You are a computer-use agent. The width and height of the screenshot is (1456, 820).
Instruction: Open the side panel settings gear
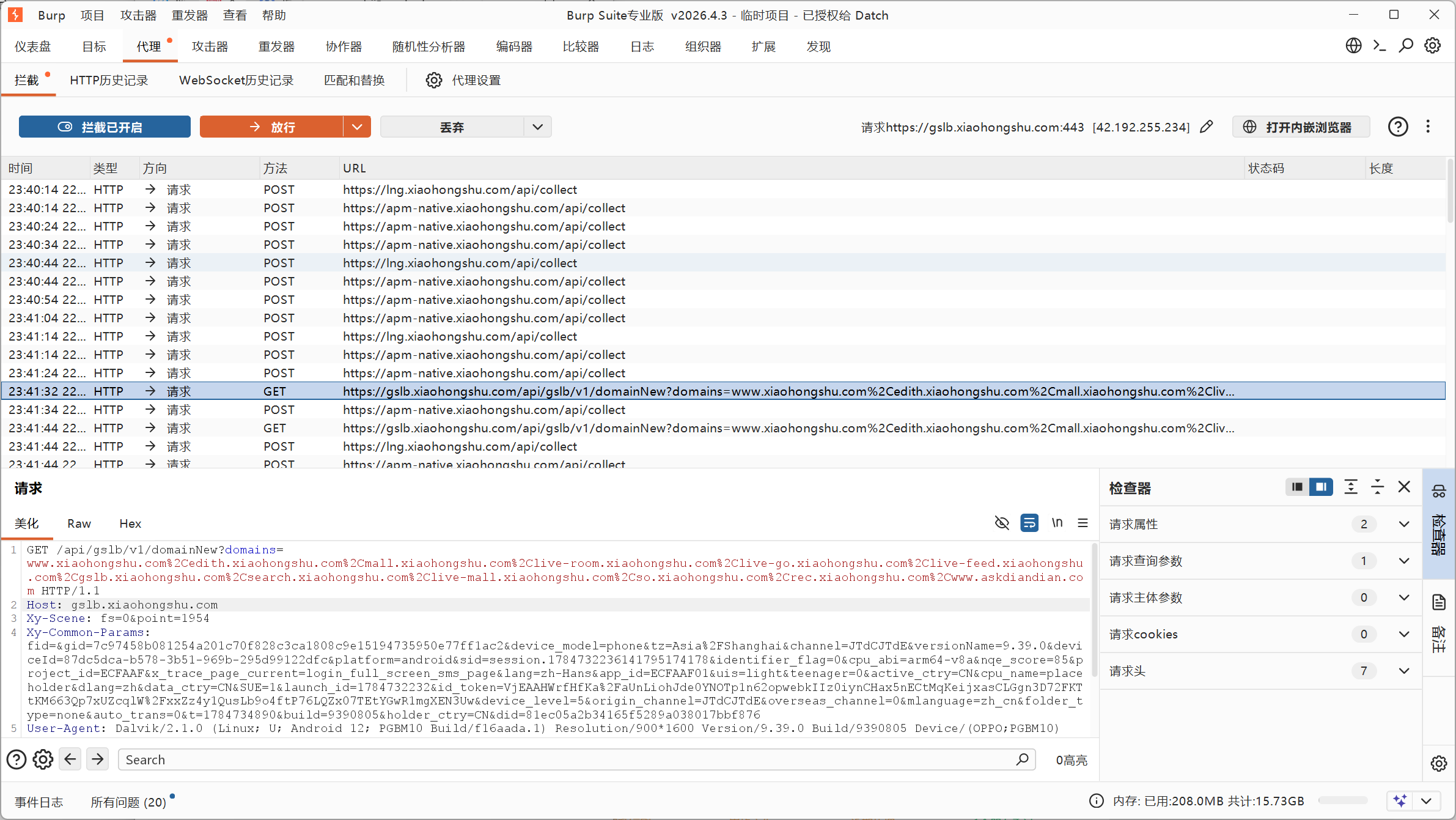tap(1439, 763)
